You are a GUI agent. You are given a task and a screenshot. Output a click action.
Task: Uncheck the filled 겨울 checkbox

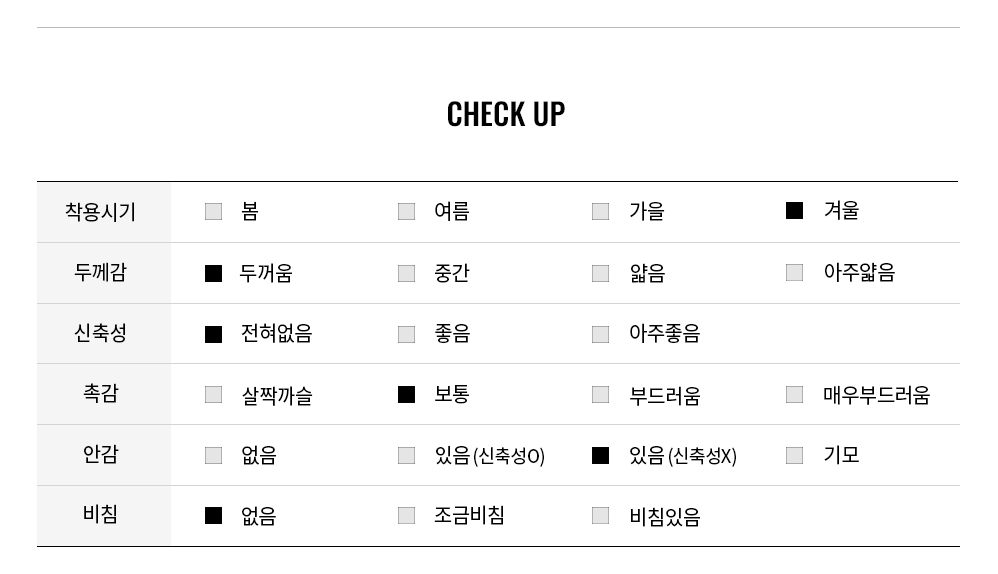tap(794, 210)
